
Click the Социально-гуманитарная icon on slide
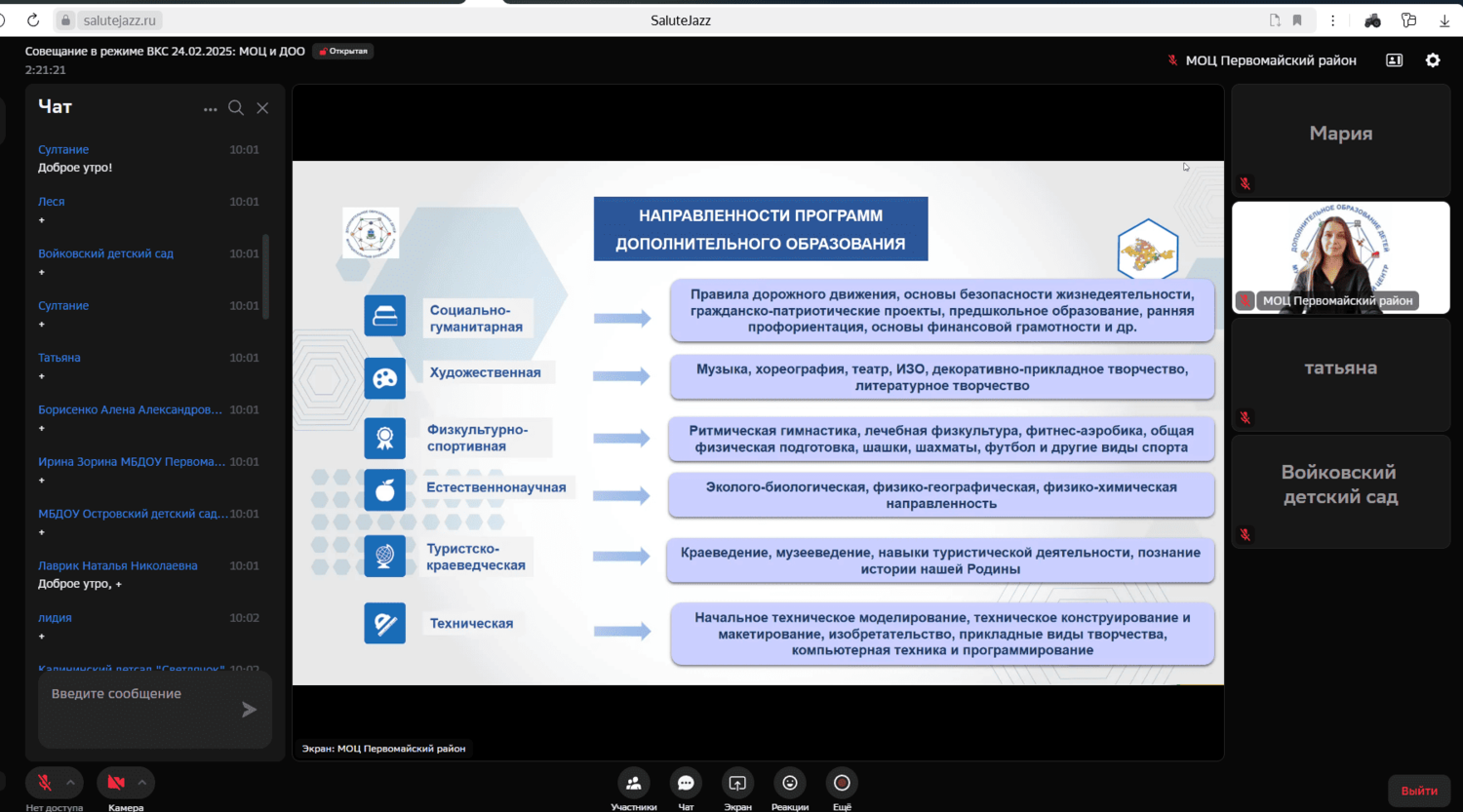[x=385, y=316]
